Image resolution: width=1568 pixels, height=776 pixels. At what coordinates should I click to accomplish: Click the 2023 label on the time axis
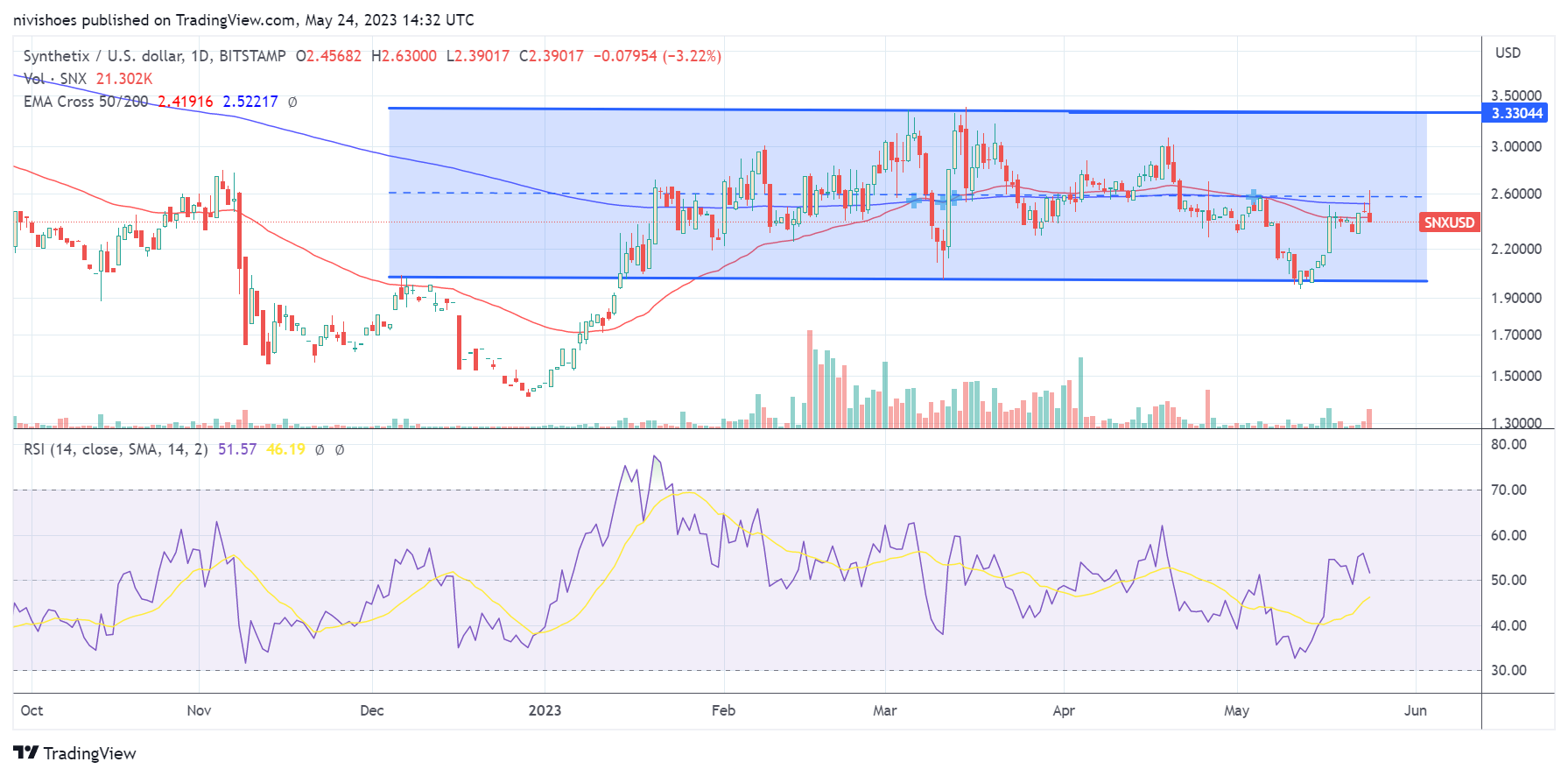coord(545,710)
